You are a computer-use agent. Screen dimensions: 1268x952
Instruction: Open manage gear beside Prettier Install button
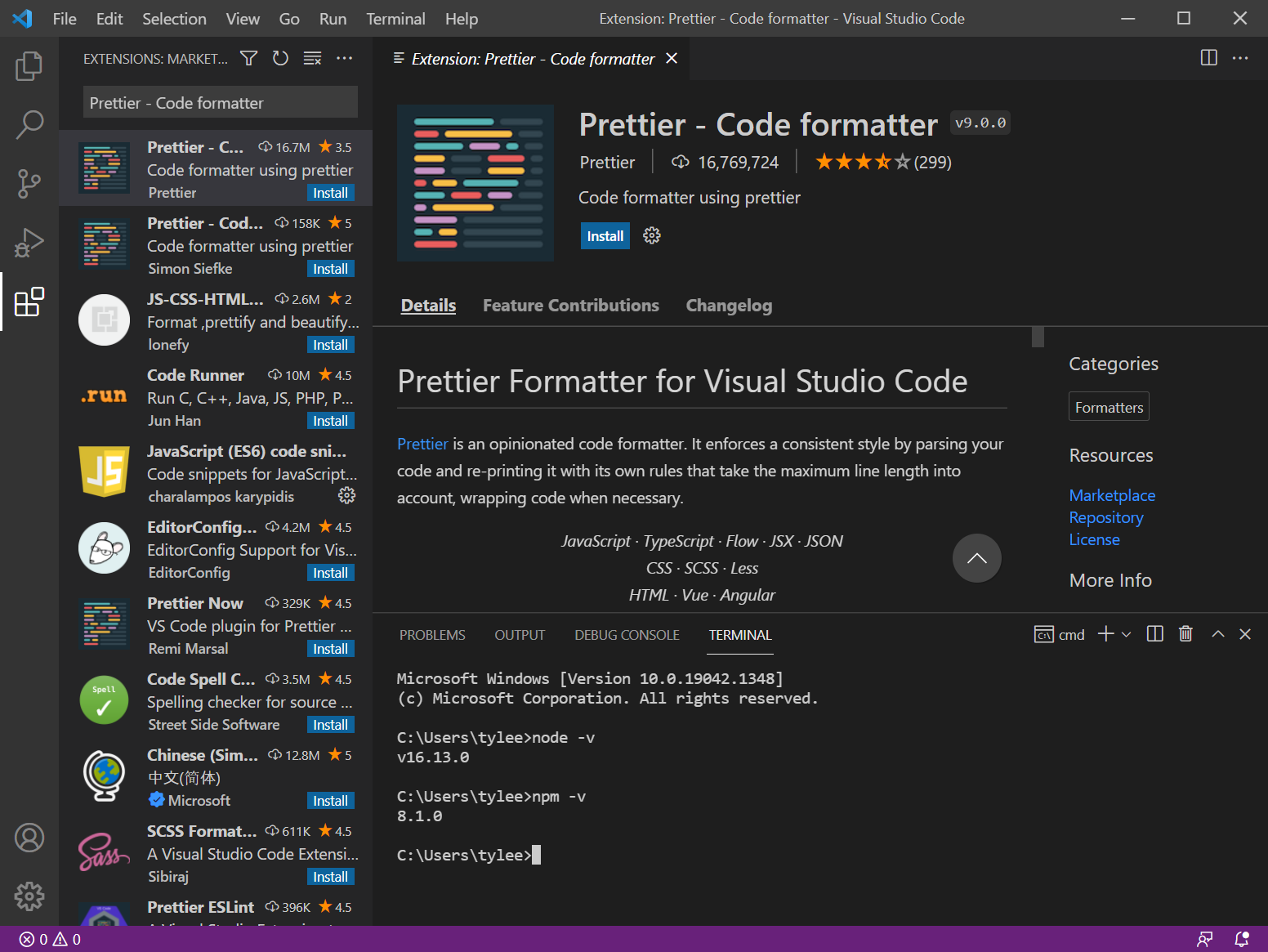[x=651, y=235]
